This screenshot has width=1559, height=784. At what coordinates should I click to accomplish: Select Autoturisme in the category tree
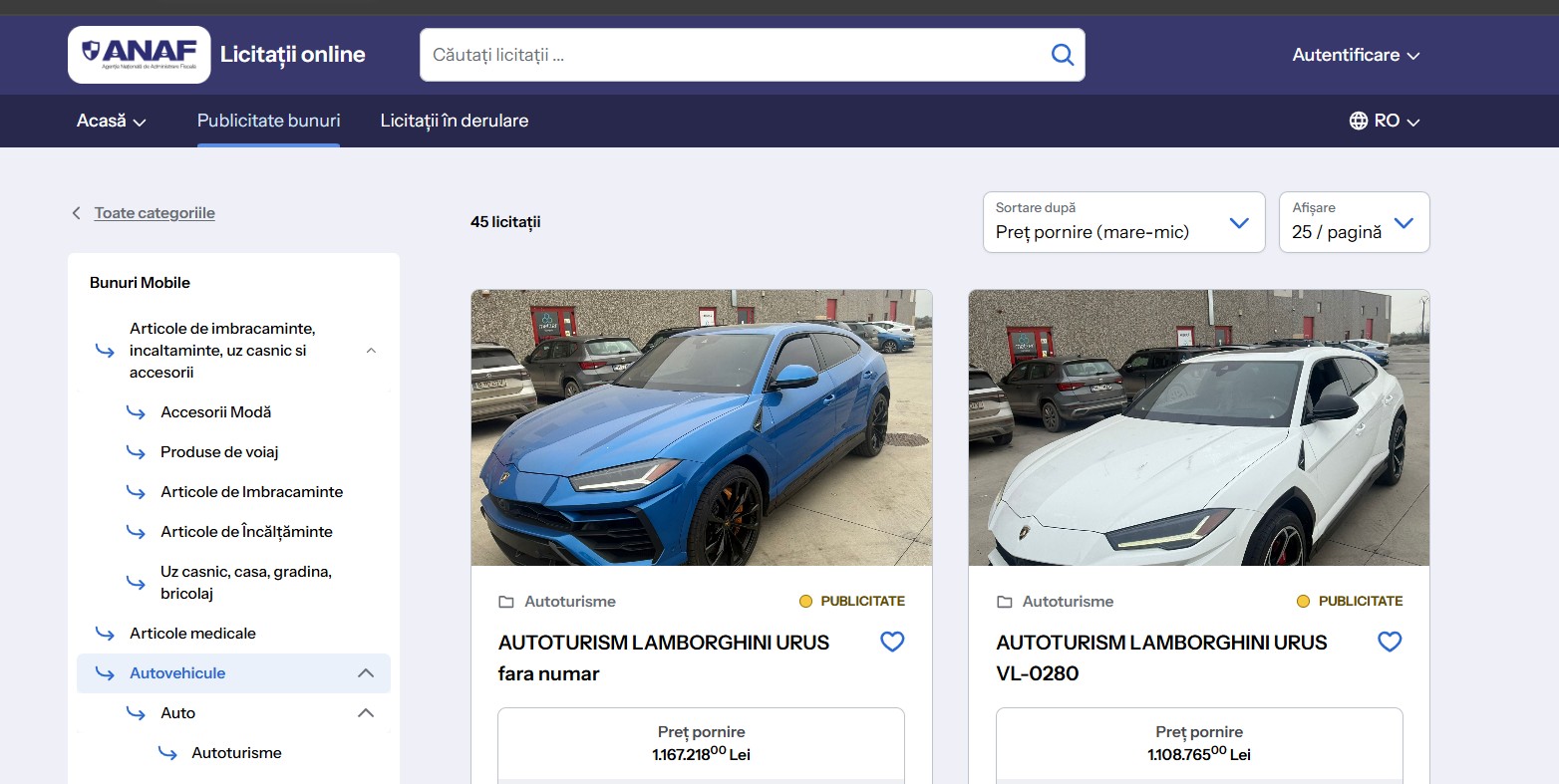point(236,752)
